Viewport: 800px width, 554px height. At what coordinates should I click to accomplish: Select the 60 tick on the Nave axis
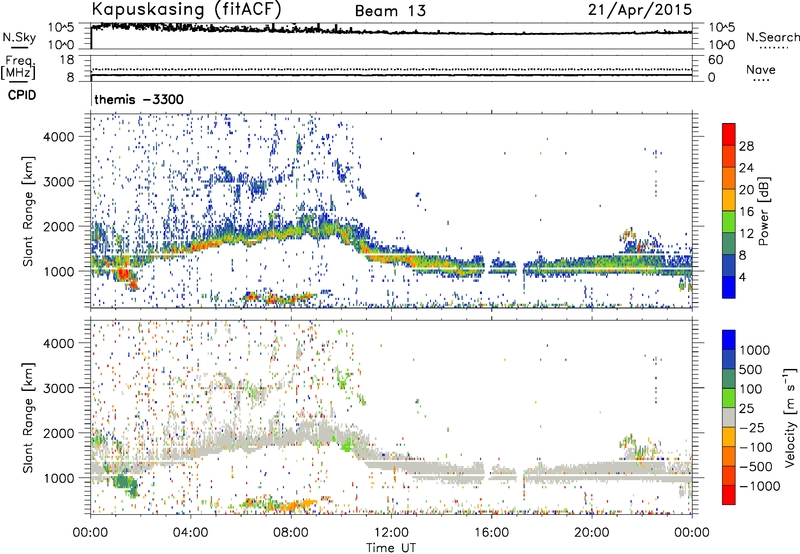[715, 60]
